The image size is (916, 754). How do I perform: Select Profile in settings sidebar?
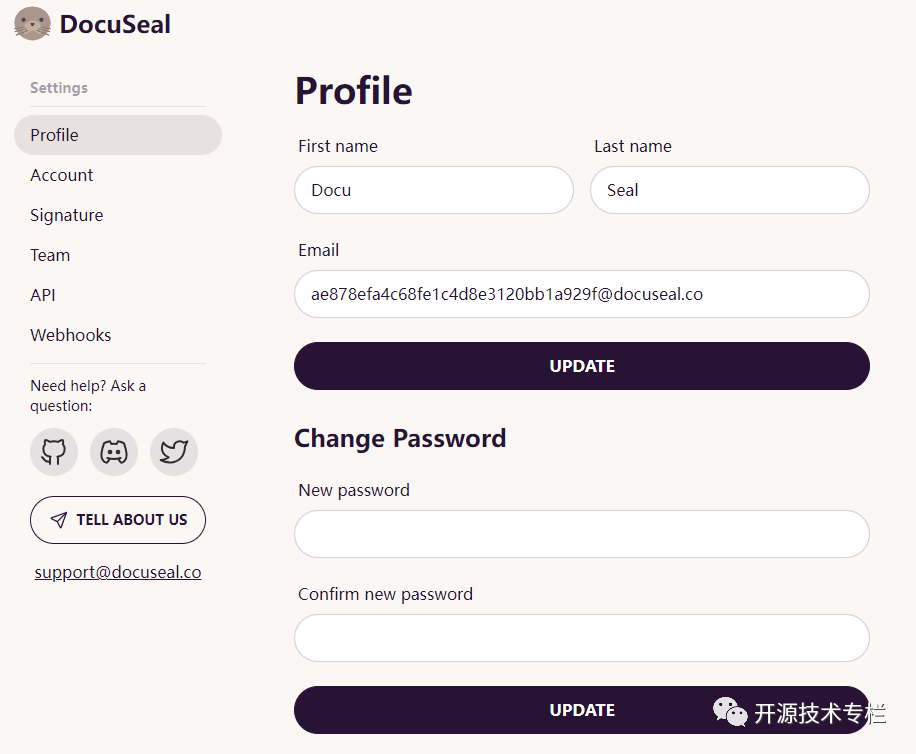coord(118,135)
